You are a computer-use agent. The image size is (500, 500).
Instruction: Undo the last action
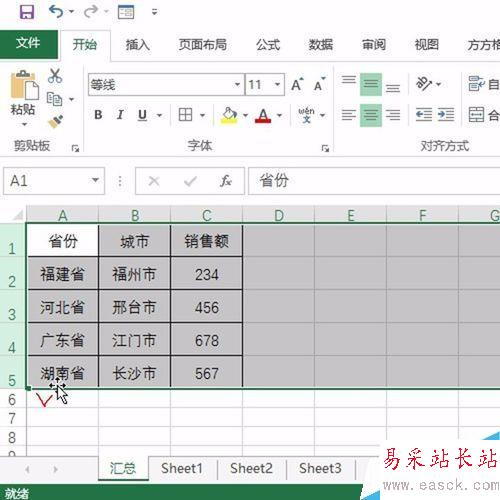(x=56, y=12)
